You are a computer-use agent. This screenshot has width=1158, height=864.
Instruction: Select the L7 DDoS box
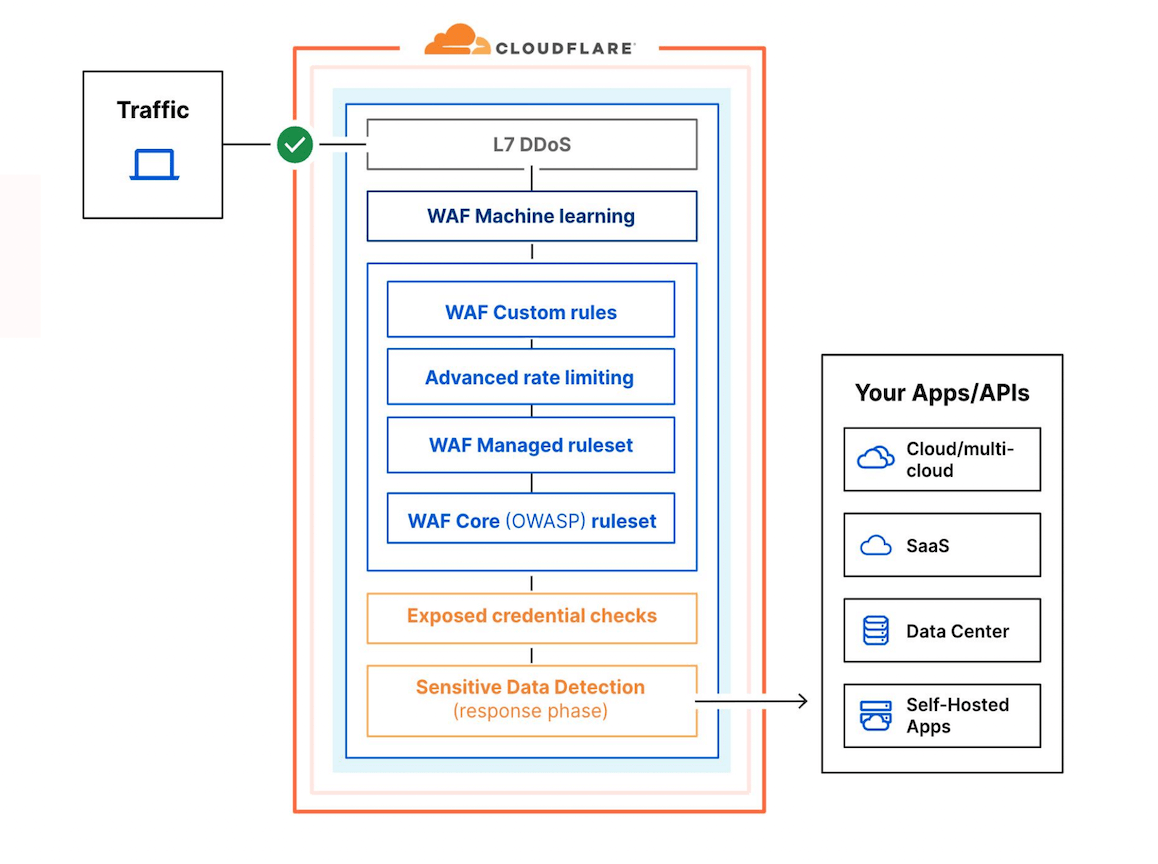coord(532,145)
